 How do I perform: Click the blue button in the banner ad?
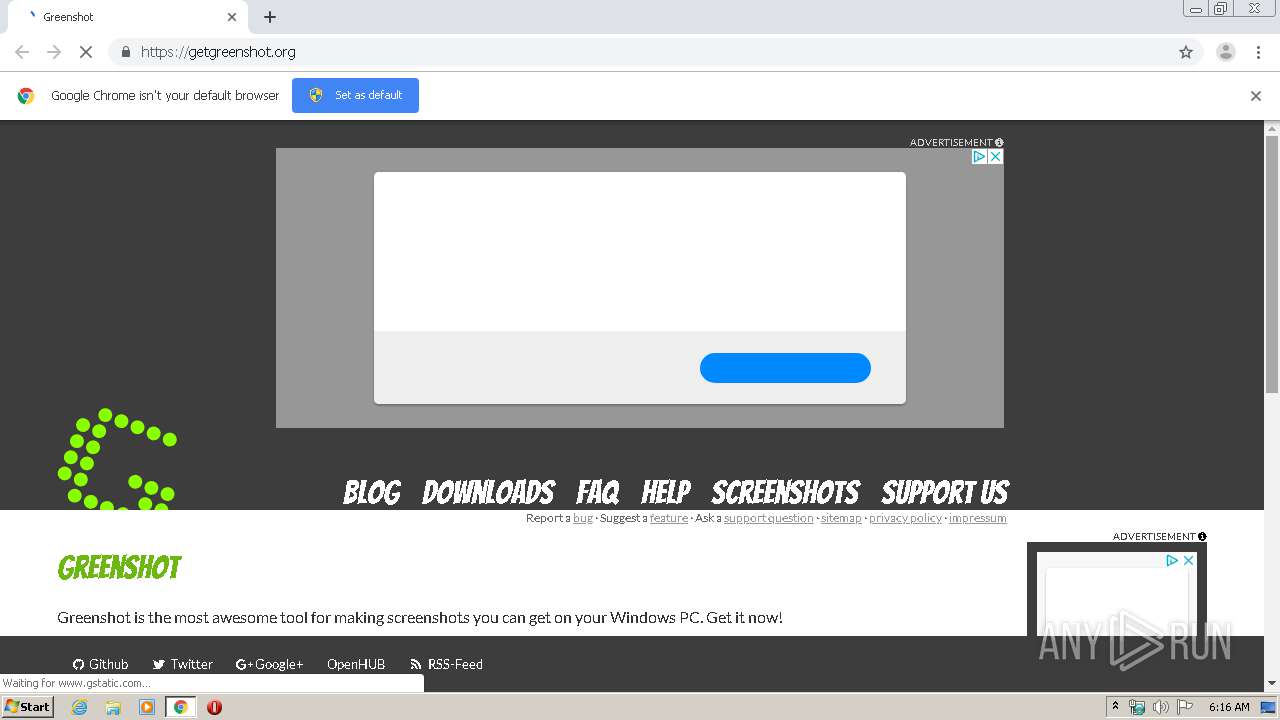[x=785, y=368]
